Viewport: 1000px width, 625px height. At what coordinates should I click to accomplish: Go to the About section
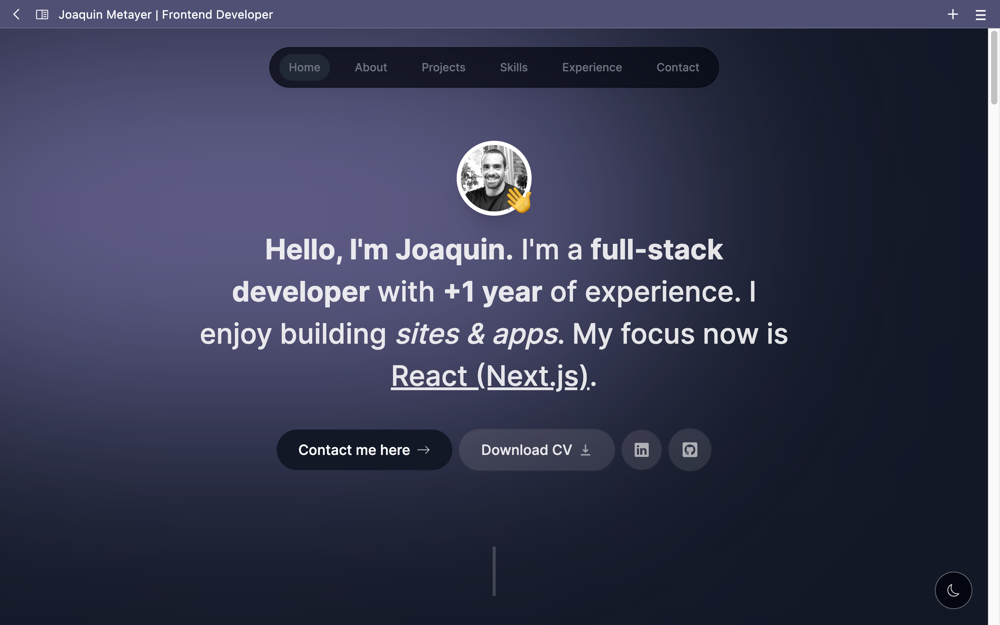pyautogui.click(x=371, y=68)
